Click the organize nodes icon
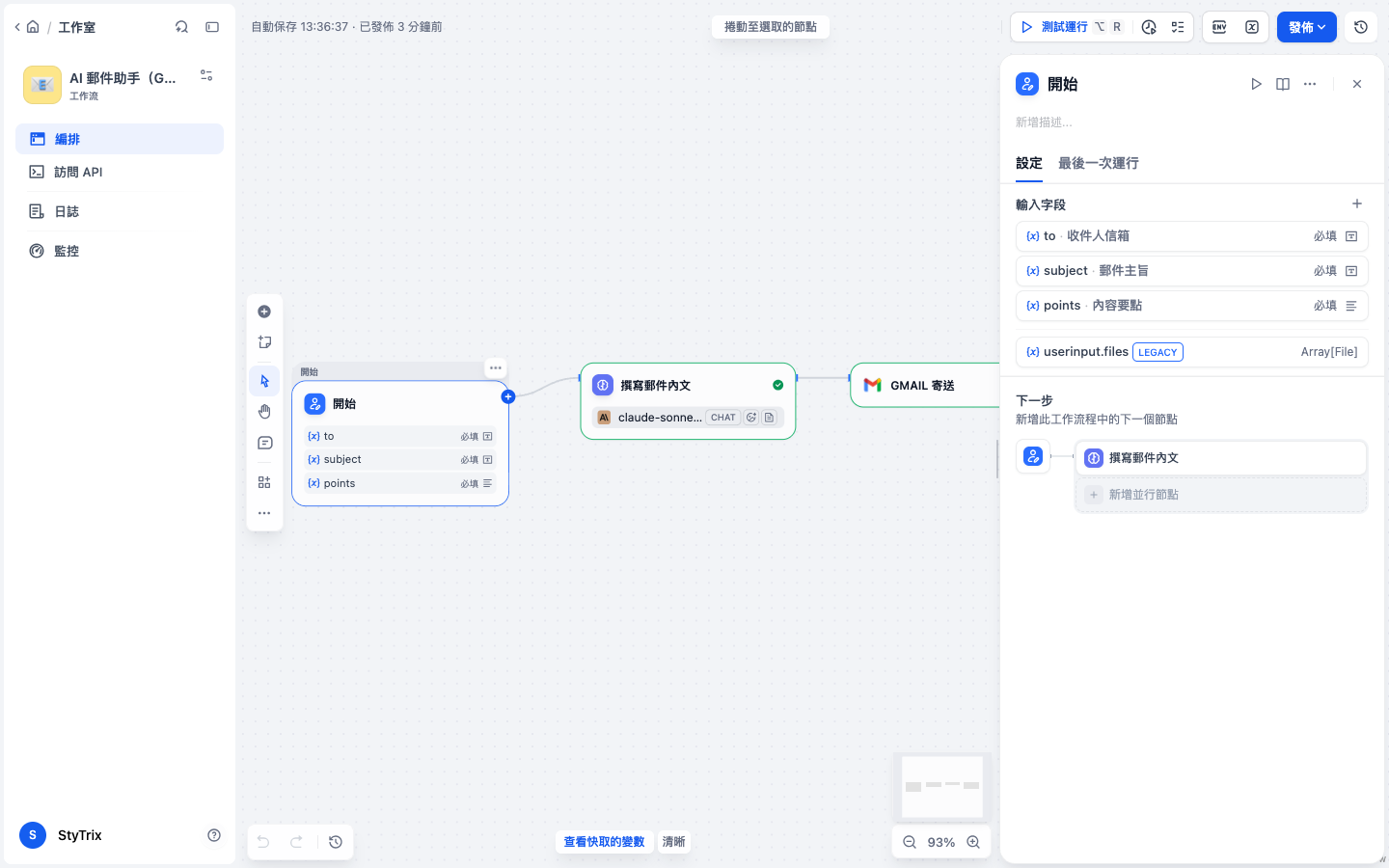This screenshot has height=868, width=1389. point(264,482)
